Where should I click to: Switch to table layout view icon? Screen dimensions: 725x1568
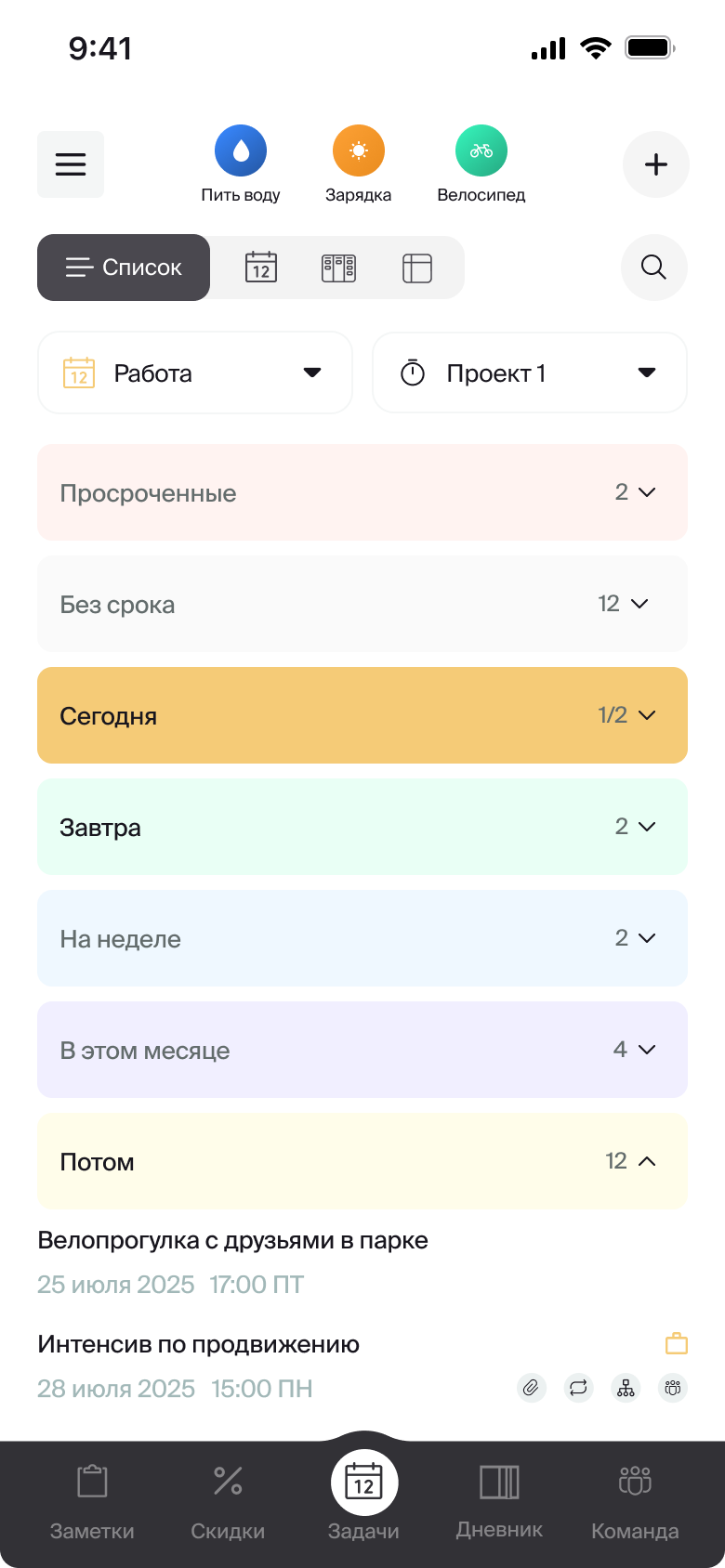pyautogui.click(x=417, y=268)
